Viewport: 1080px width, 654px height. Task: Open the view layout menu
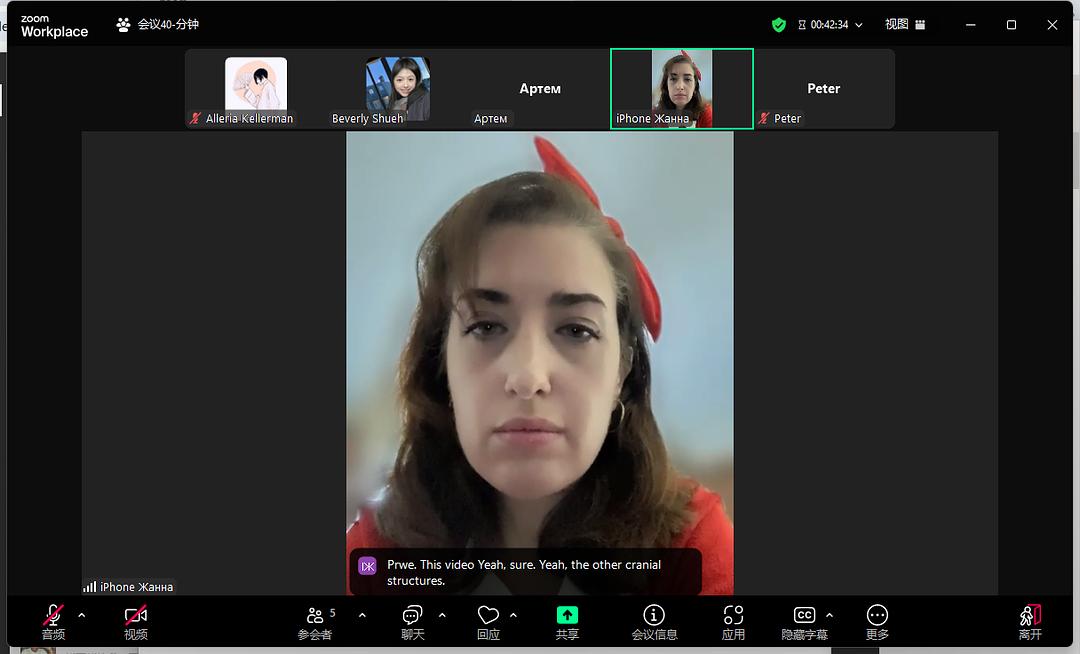click(x=904, y=25)
